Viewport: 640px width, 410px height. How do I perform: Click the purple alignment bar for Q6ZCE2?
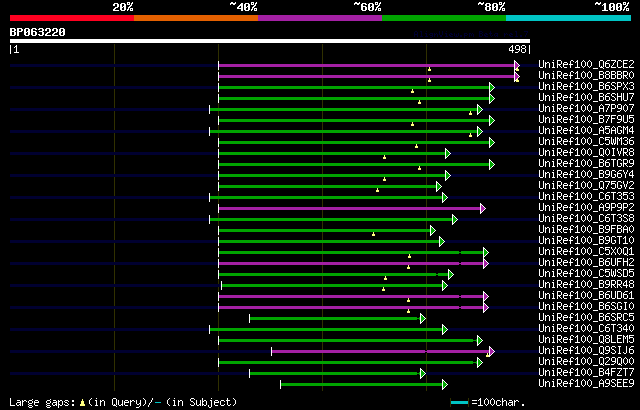click(x=367, y=66)
